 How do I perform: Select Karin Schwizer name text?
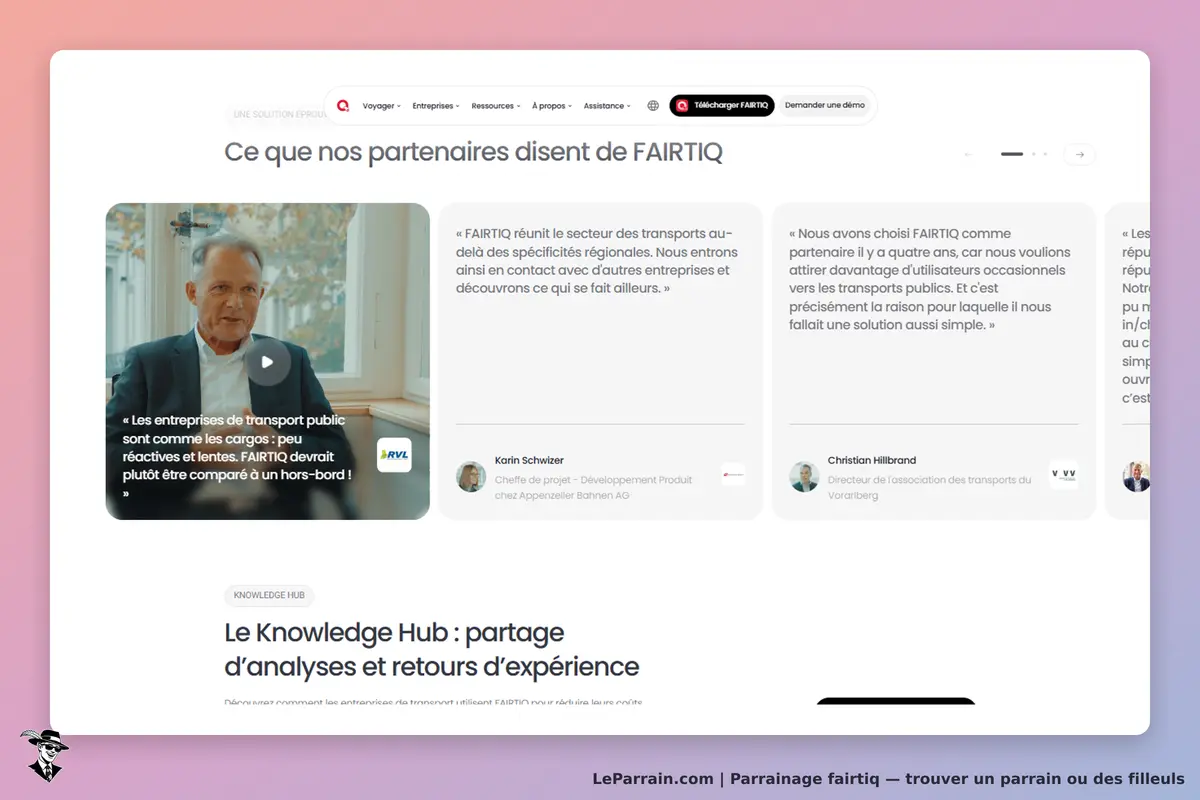coord(529,461)
